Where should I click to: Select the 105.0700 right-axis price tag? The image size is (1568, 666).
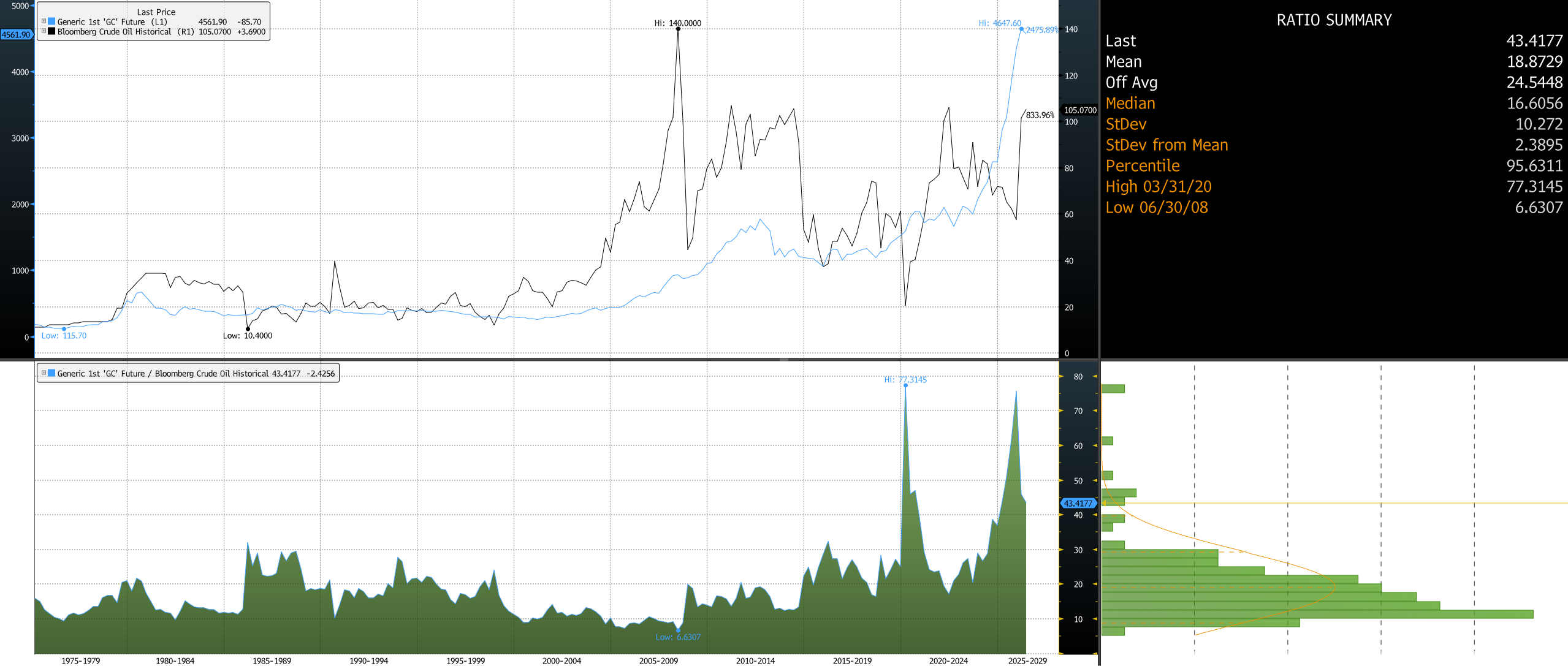tap(1079, 110)
